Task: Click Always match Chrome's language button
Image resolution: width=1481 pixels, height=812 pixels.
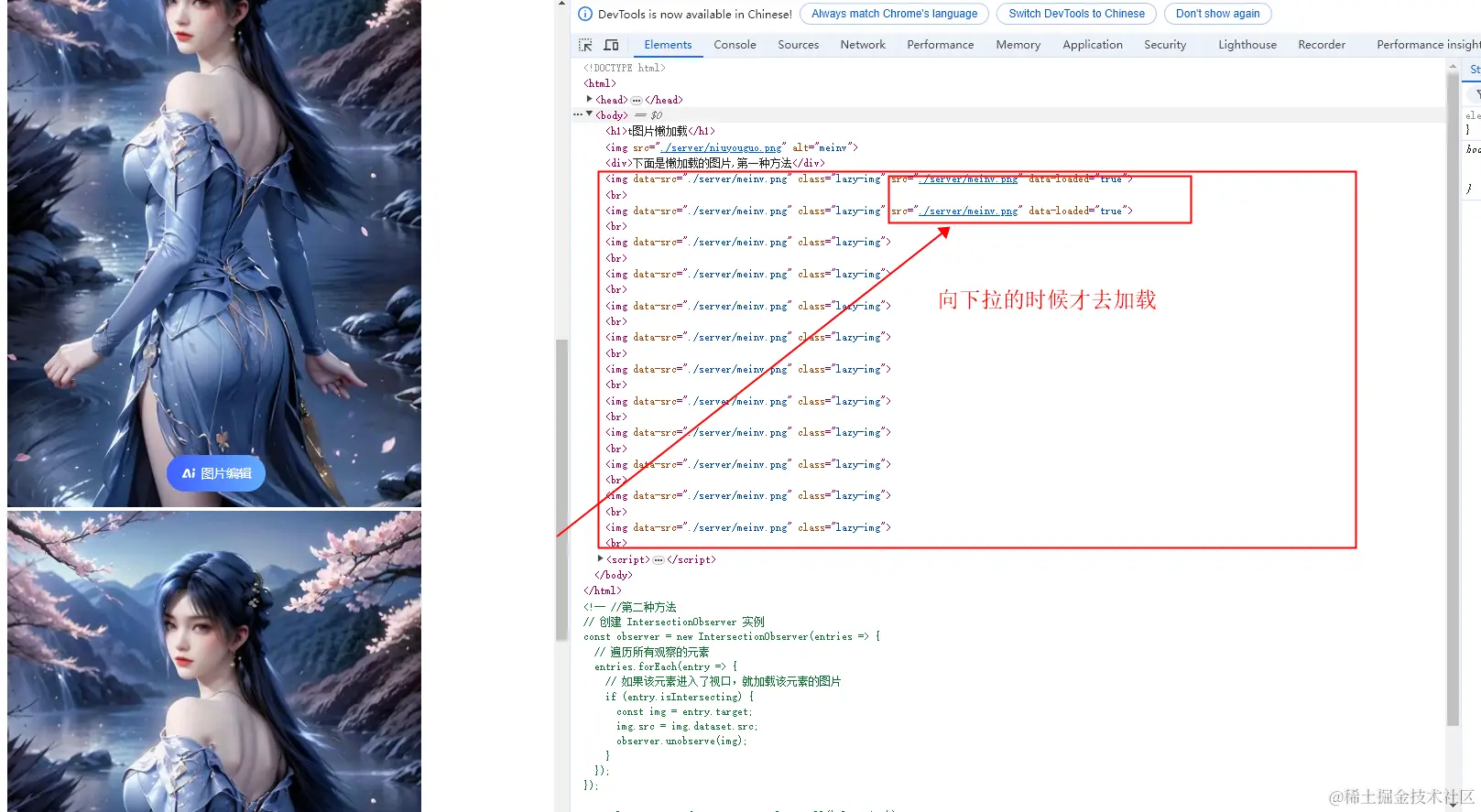Action: click(x=894, y=14)
